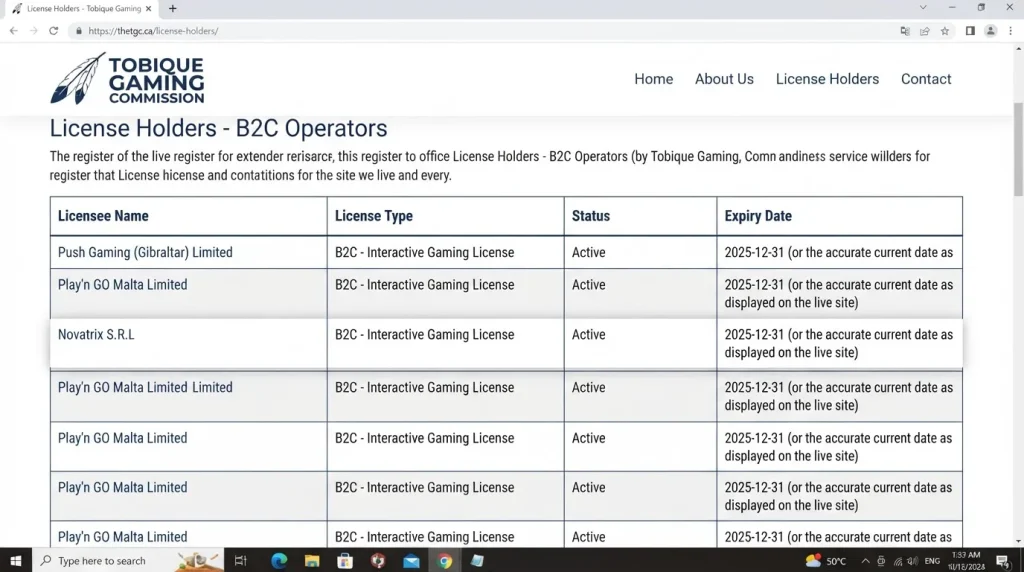Reload the thetgc.ca page
Screen dimensions: 1024x572
click(54, 31)
